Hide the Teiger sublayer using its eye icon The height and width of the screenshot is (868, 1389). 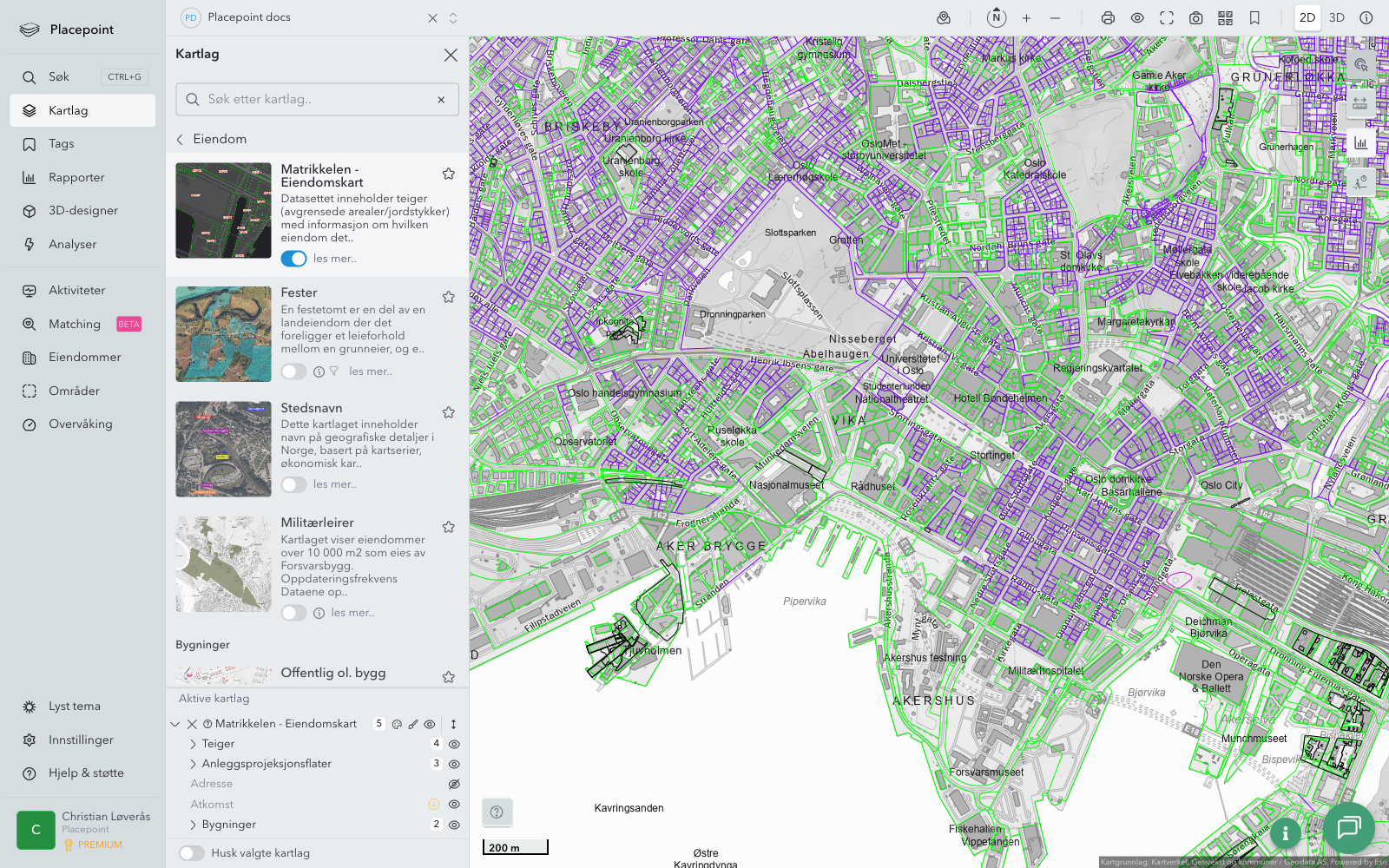[x=454, y=744]
